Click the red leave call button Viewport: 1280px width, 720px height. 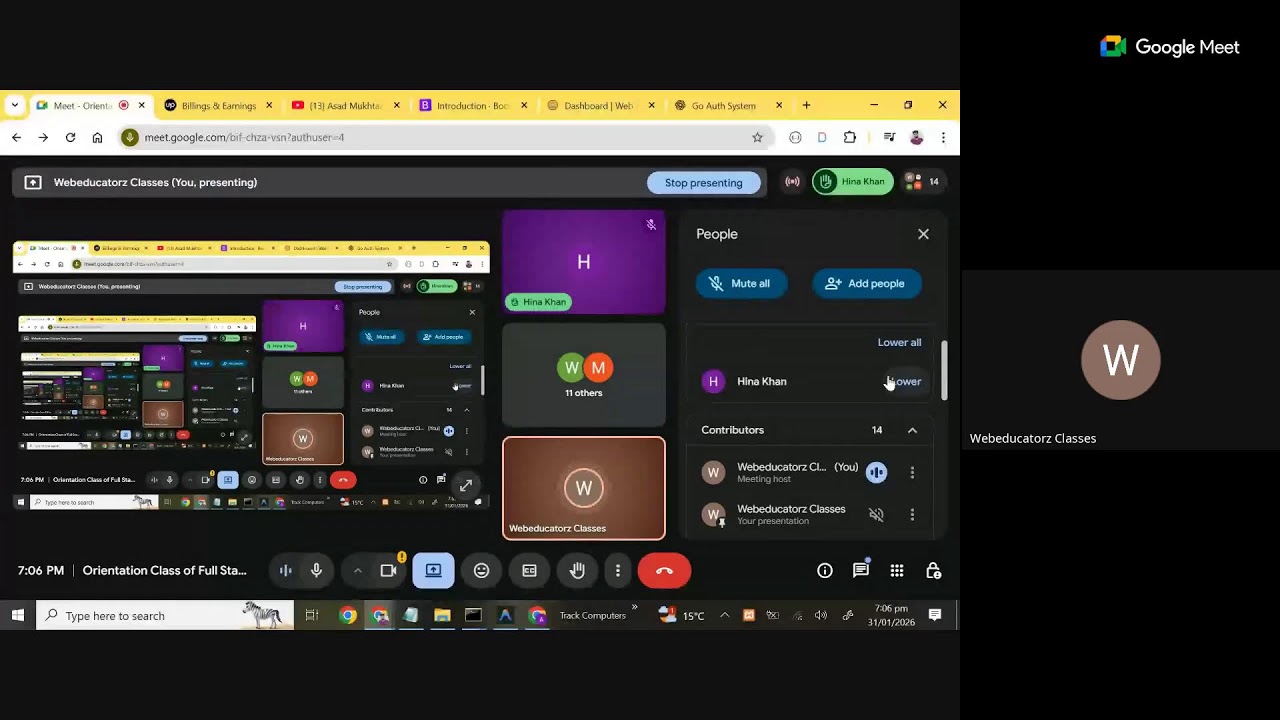(x=664, y=570)
